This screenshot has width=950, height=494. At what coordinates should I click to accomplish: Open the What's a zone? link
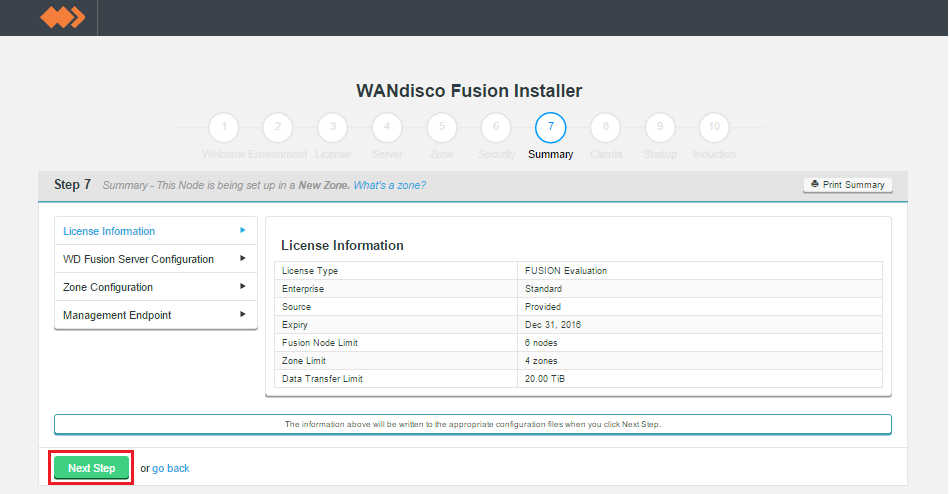coord(390,185)
